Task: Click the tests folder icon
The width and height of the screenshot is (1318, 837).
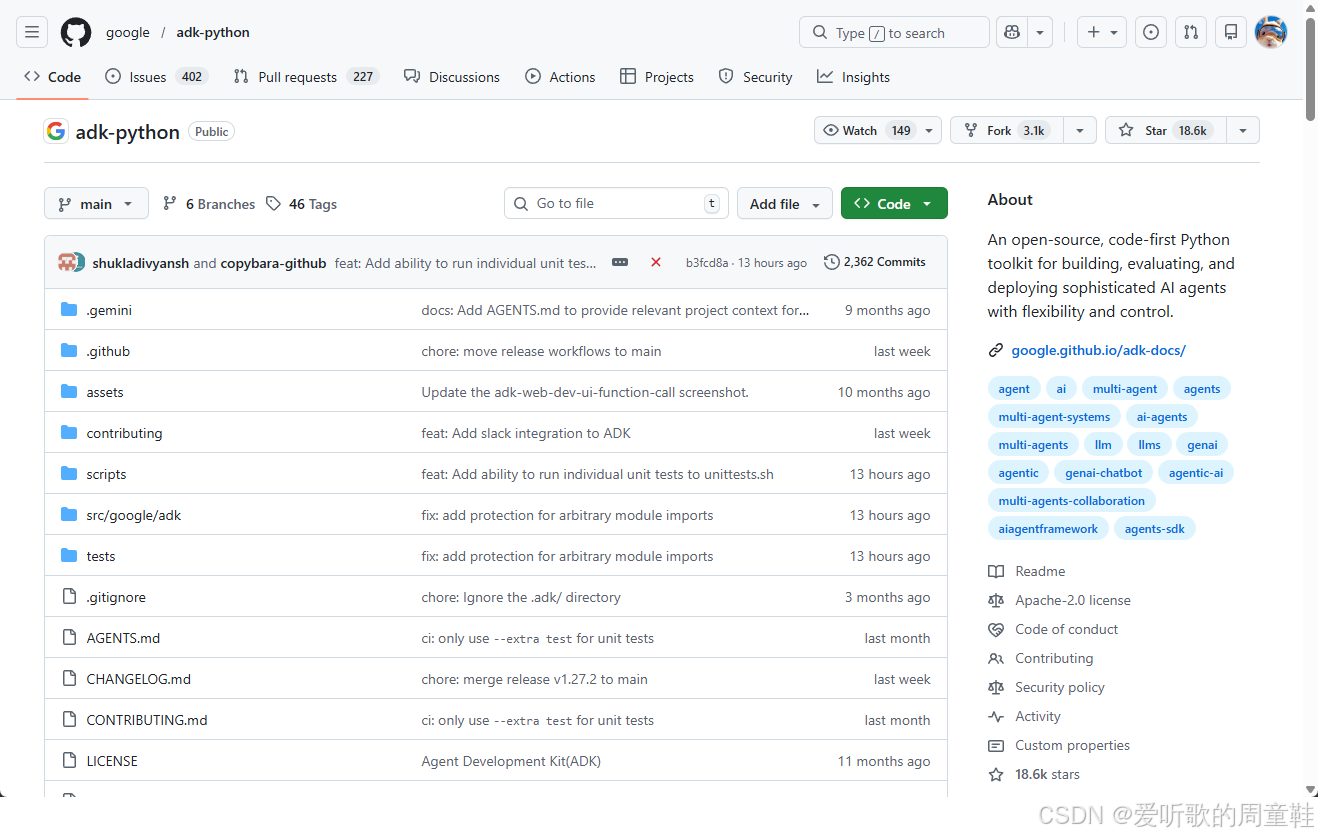Action: tap(69, 556)
